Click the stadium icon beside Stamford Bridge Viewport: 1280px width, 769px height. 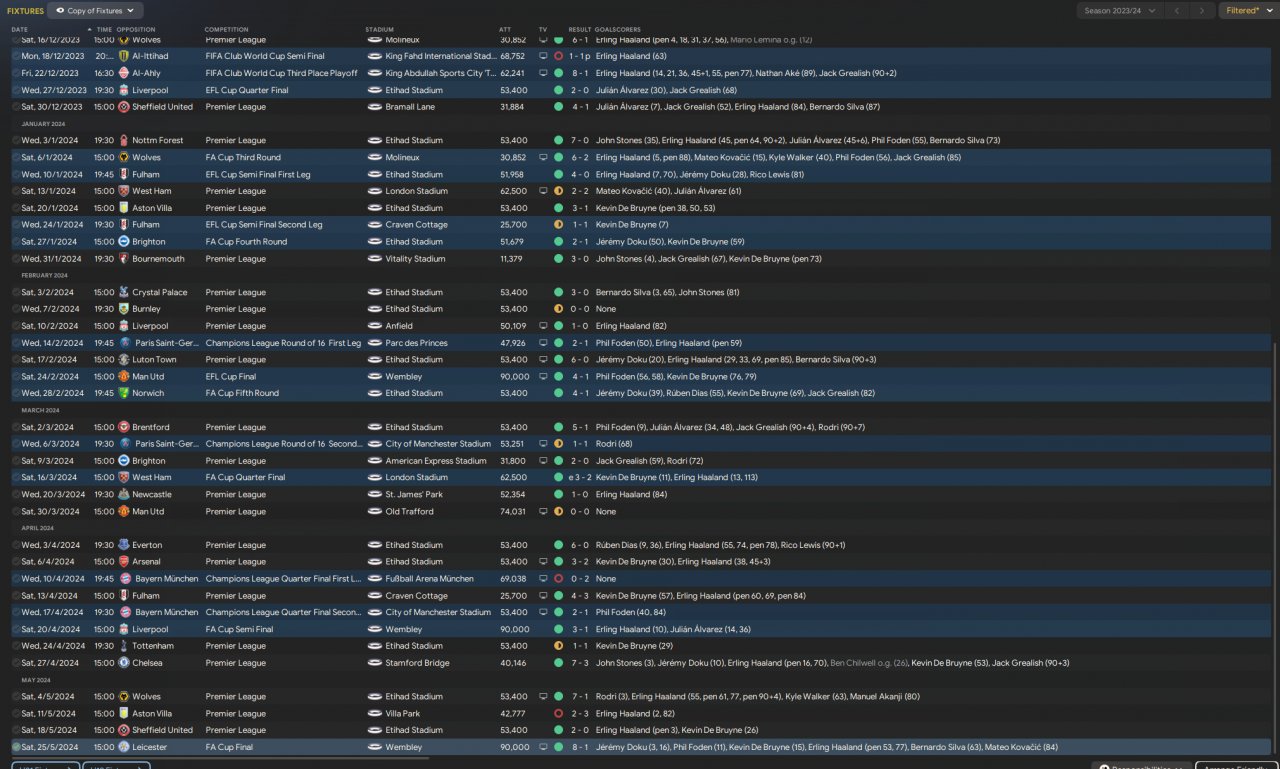(x=375, y=663)
